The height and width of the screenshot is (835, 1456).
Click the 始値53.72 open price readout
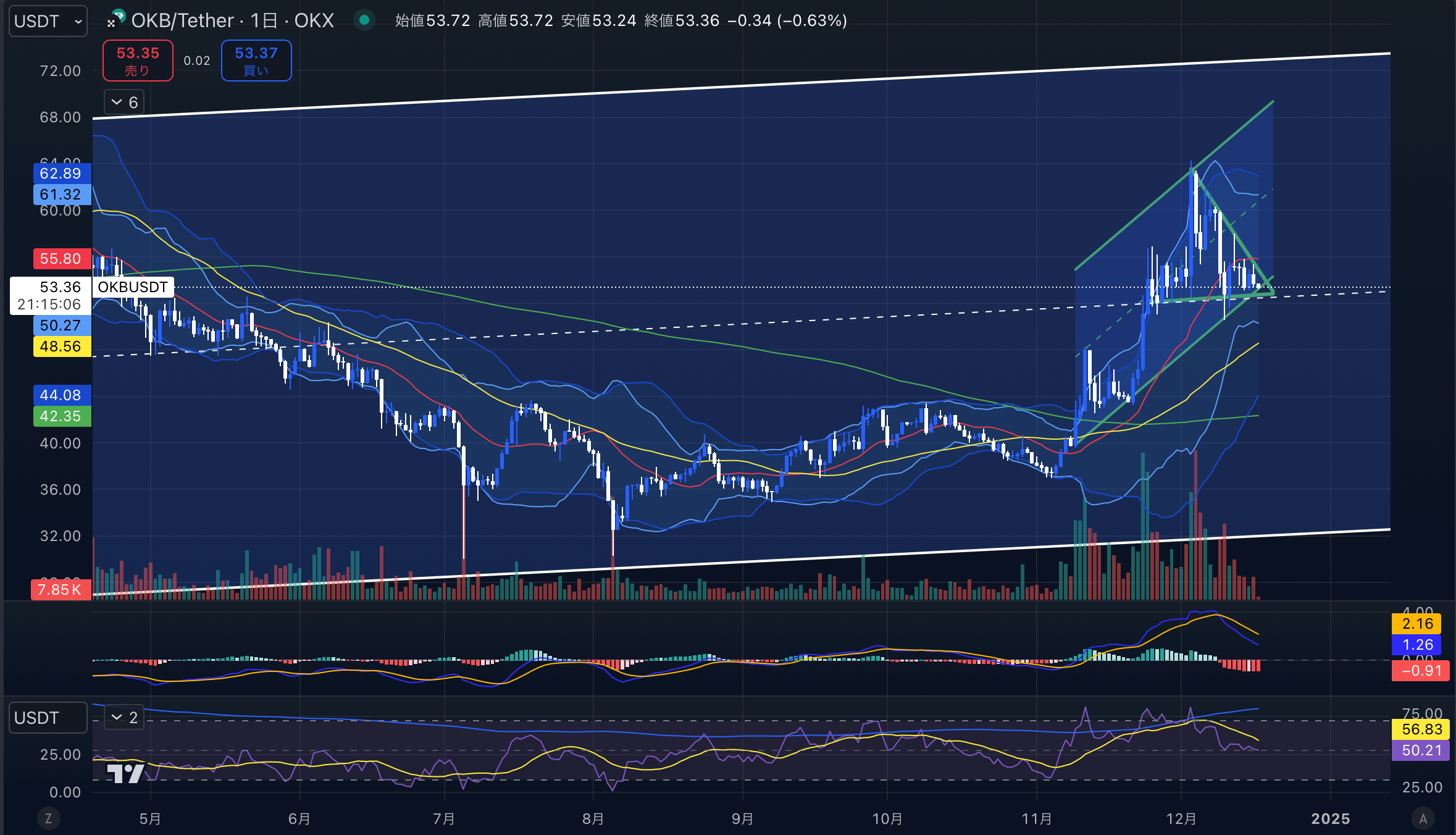(x=433, y=20)
